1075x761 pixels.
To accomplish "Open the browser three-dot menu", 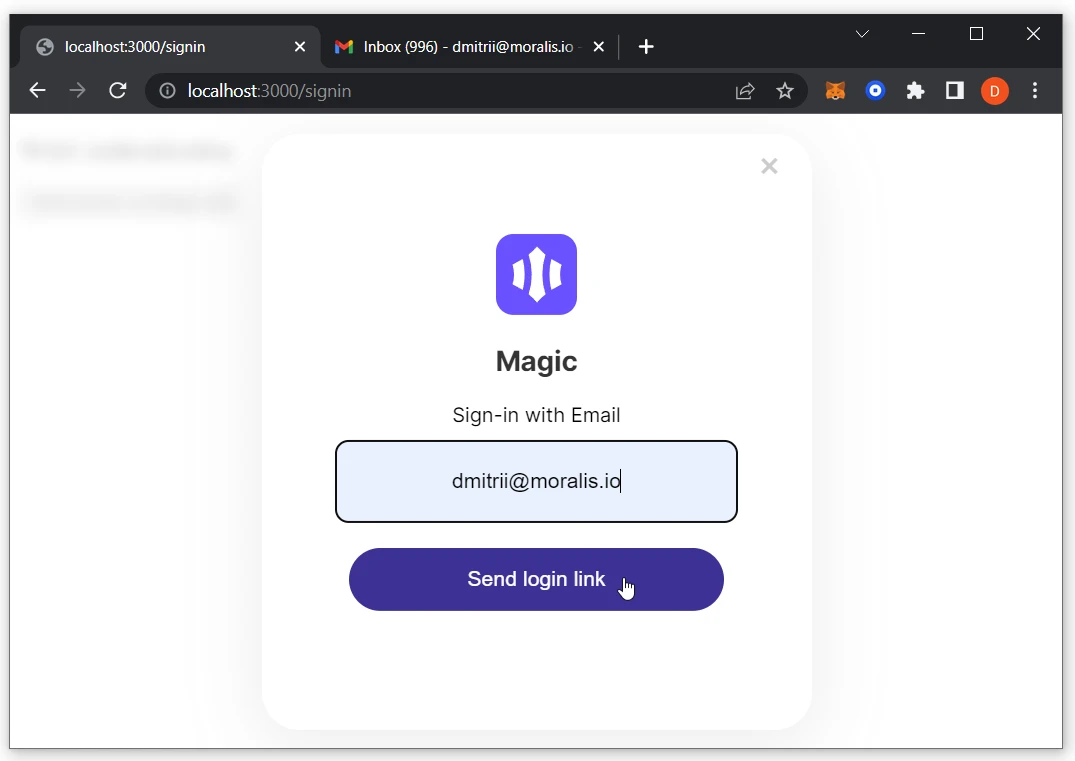I will [1035, 91].
